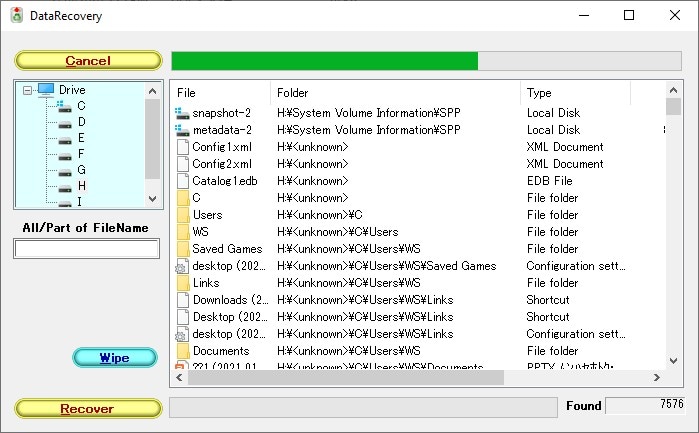The width and height of the screenshot is (699, 433).
Task: Click the folder icon of Documents row
Action: pos(183,351)
